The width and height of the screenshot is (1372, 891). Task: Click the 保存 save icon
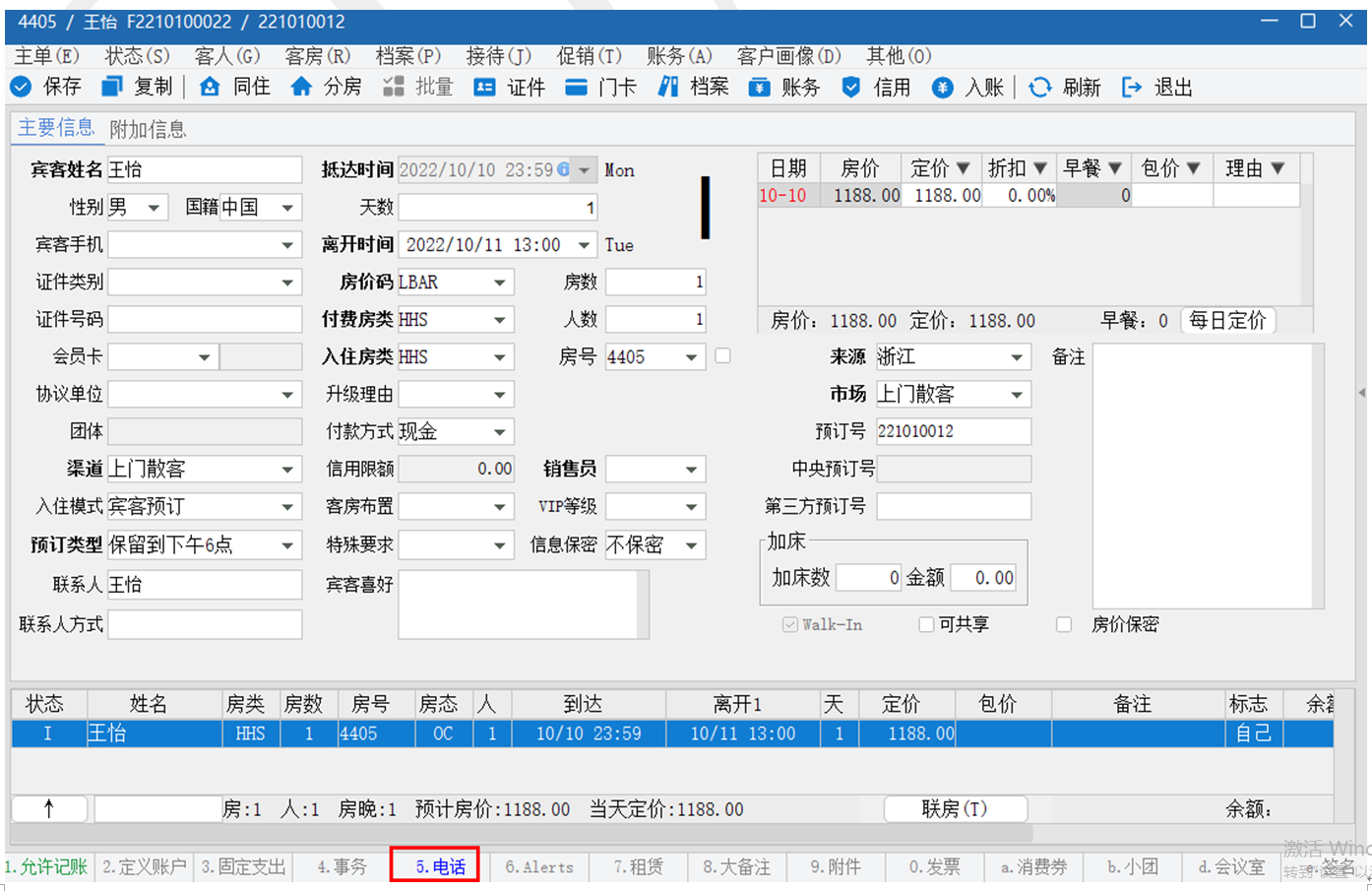tap(20, 87)
